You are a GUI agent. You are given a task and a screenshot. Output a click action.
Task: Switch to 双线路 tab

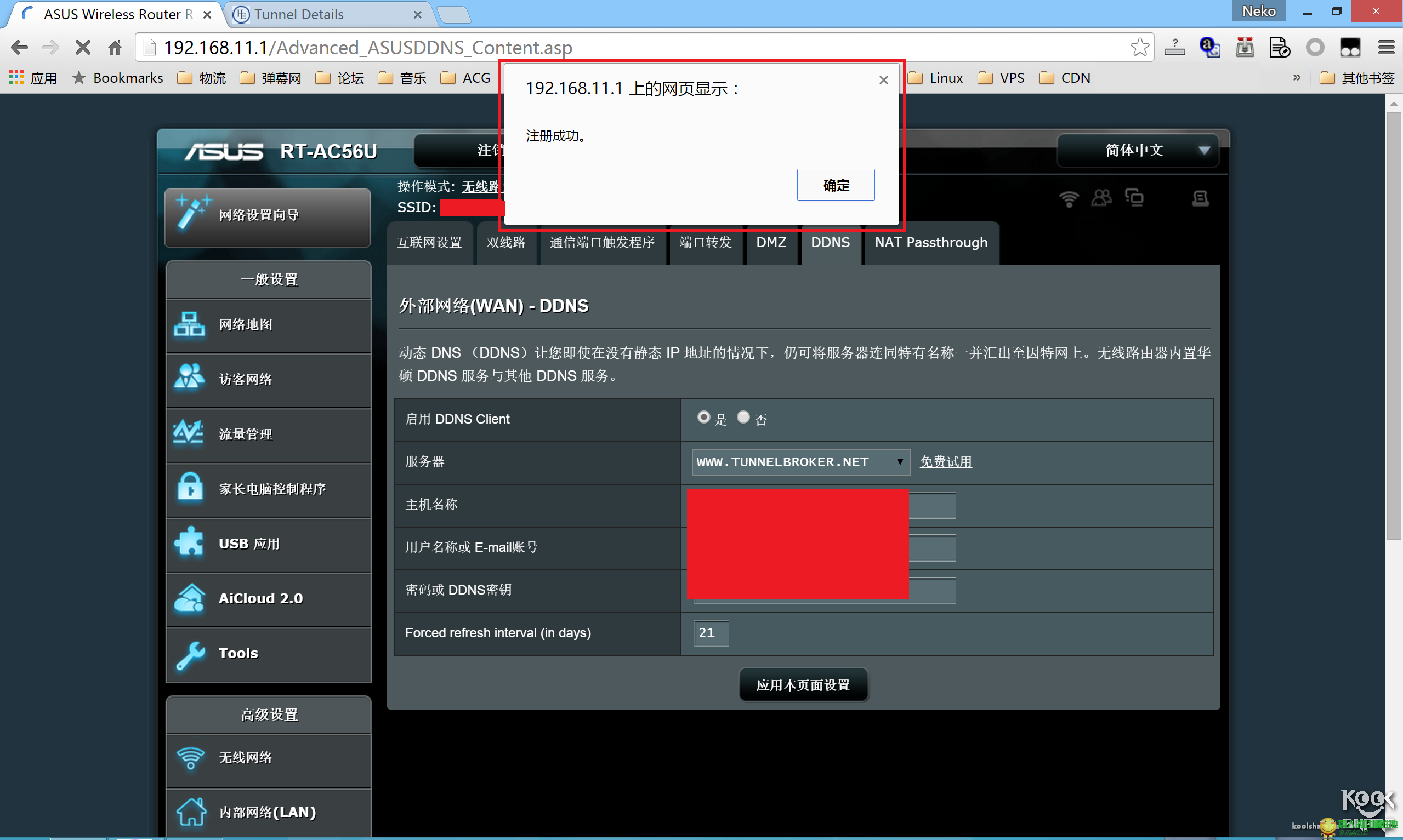point(506,243)
